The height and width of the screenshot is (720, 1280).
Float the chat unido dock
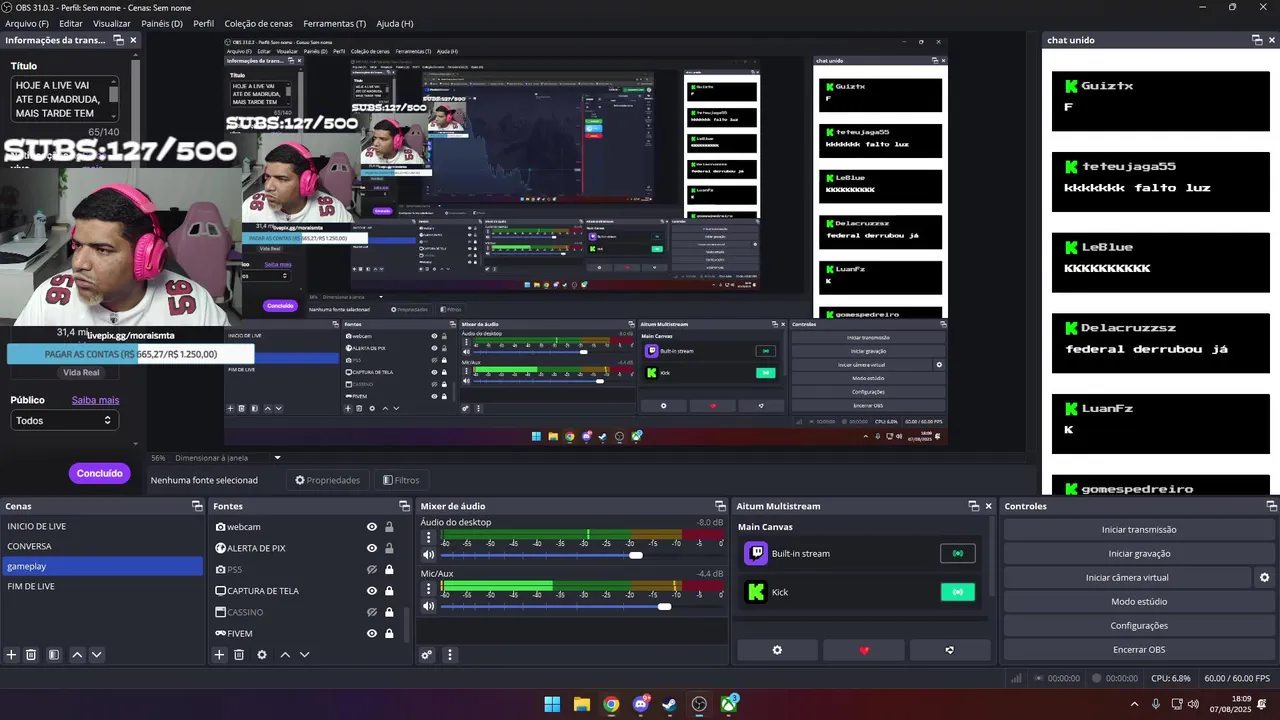(1257, 40)
